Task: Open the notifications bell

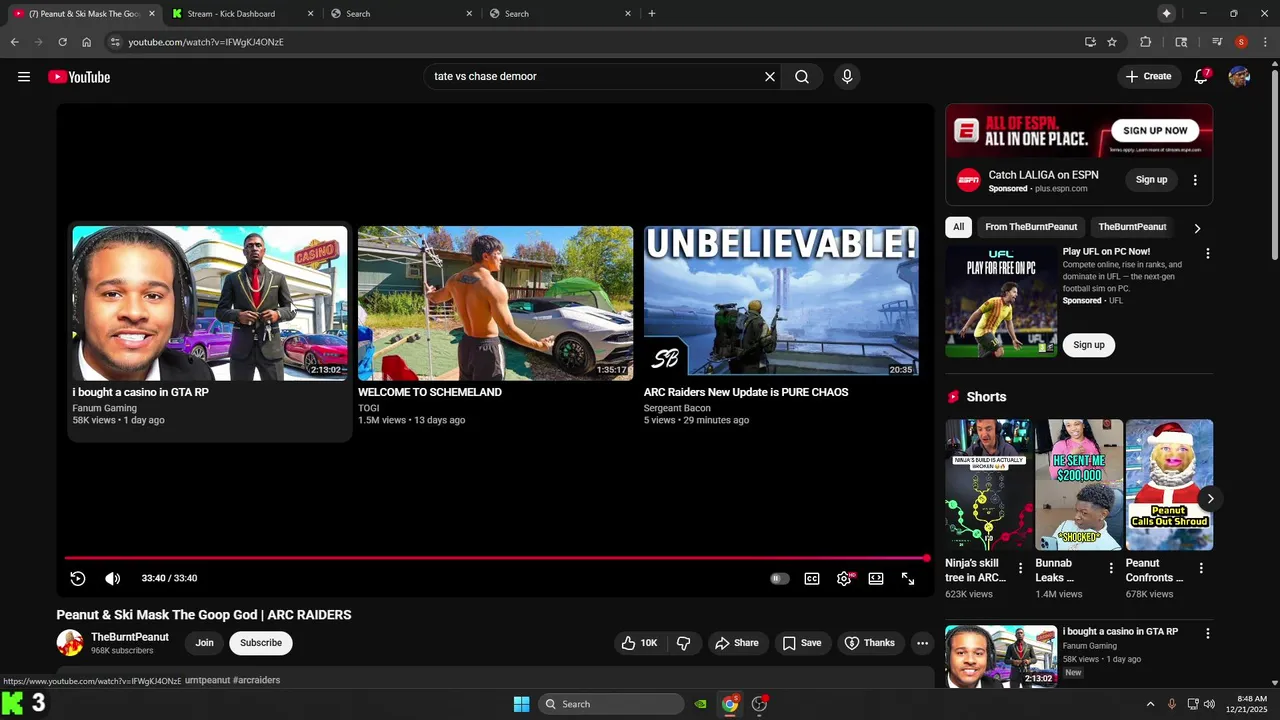Action: [1201, 77]
